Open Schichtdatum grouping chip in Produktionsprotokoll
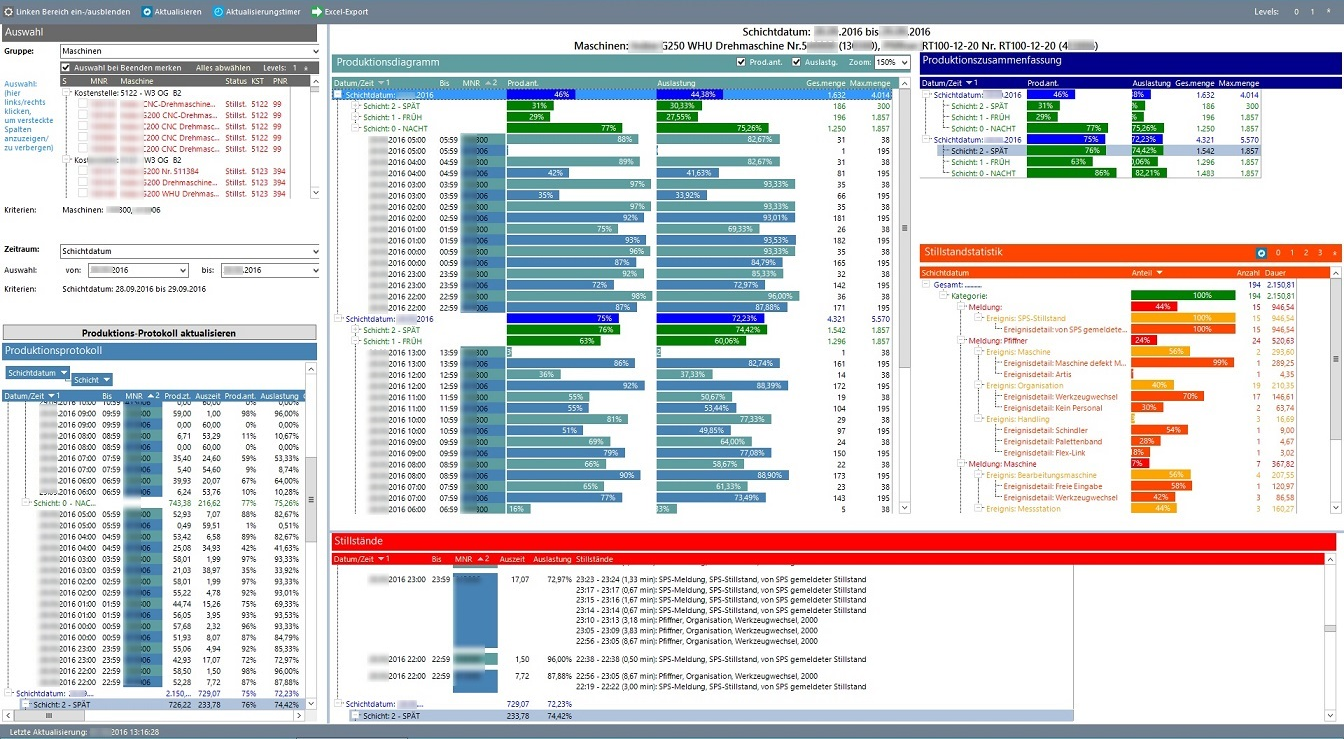Screen dimensions: 1344x739 37,372
